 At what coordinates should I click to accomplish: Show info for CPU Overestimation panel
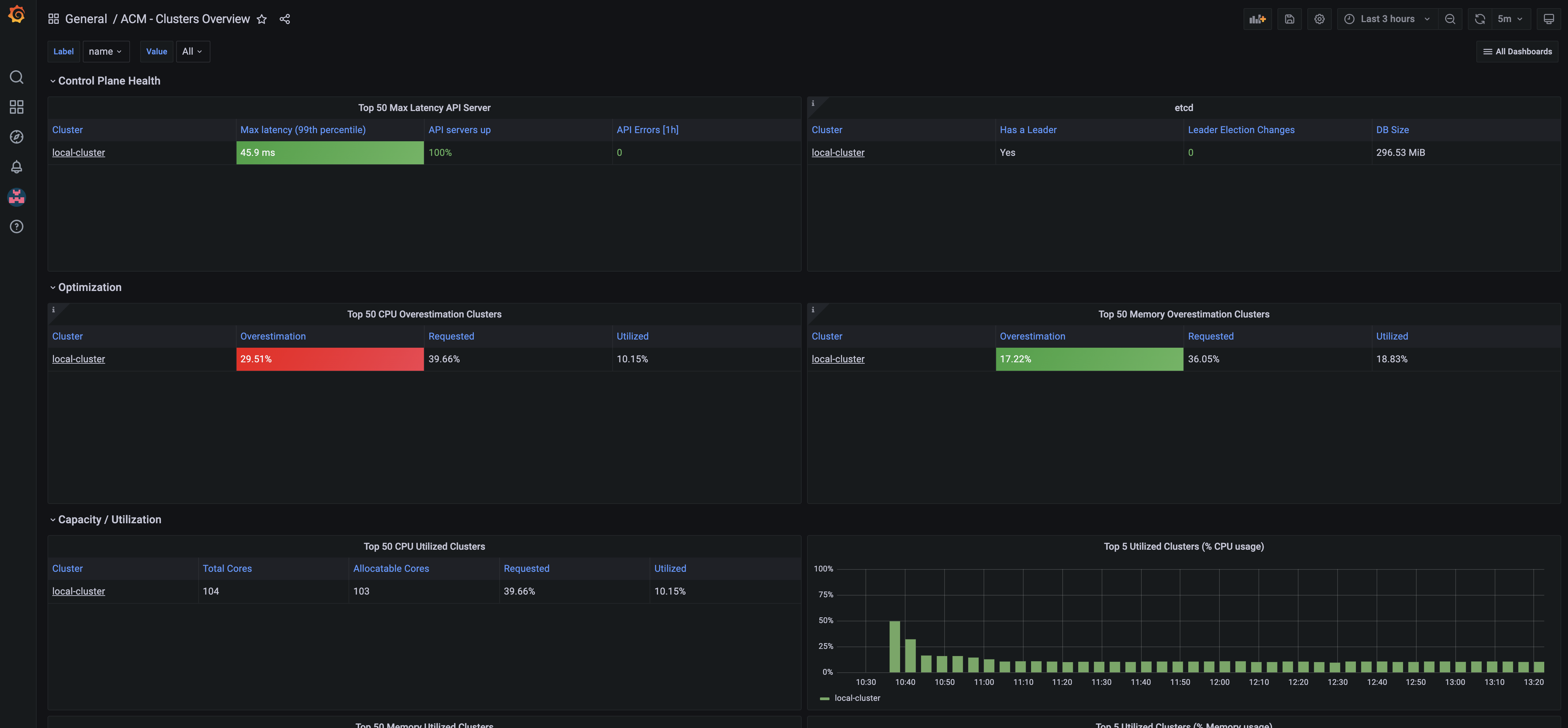pos(53,309)
